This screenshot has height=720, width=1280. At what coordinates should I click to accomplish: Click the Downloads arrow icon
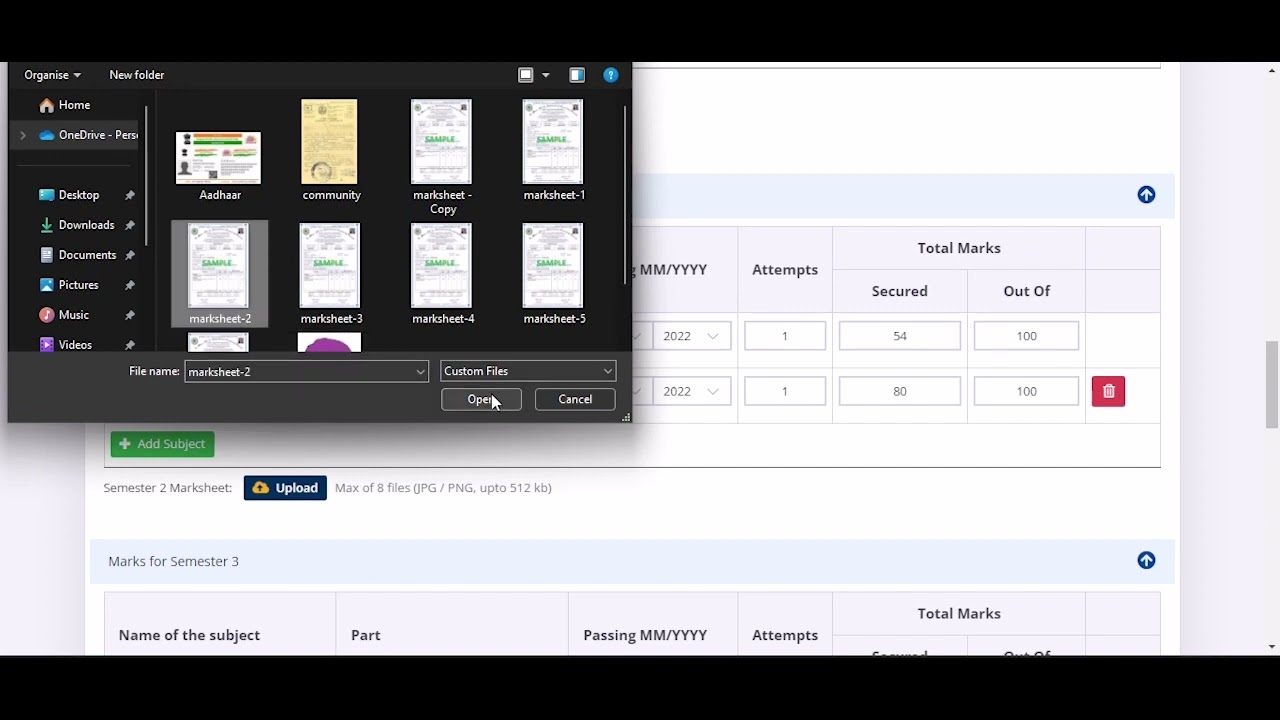pos(46,225)
